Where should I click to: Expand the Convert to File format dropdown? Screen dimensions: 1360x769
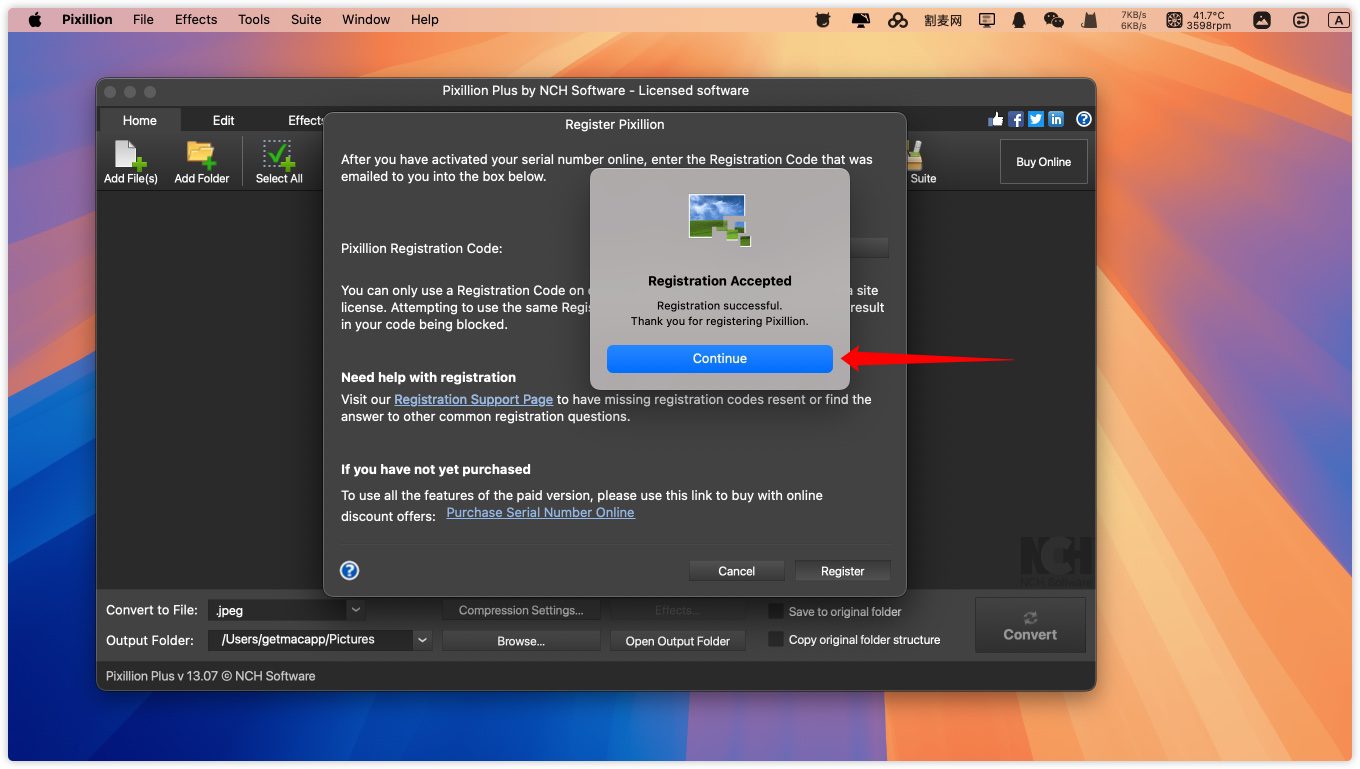pos(355,610)
